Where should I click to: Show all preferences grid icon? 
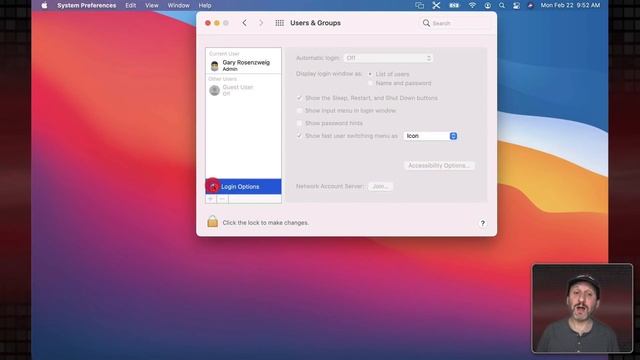[x=280, y=23]
